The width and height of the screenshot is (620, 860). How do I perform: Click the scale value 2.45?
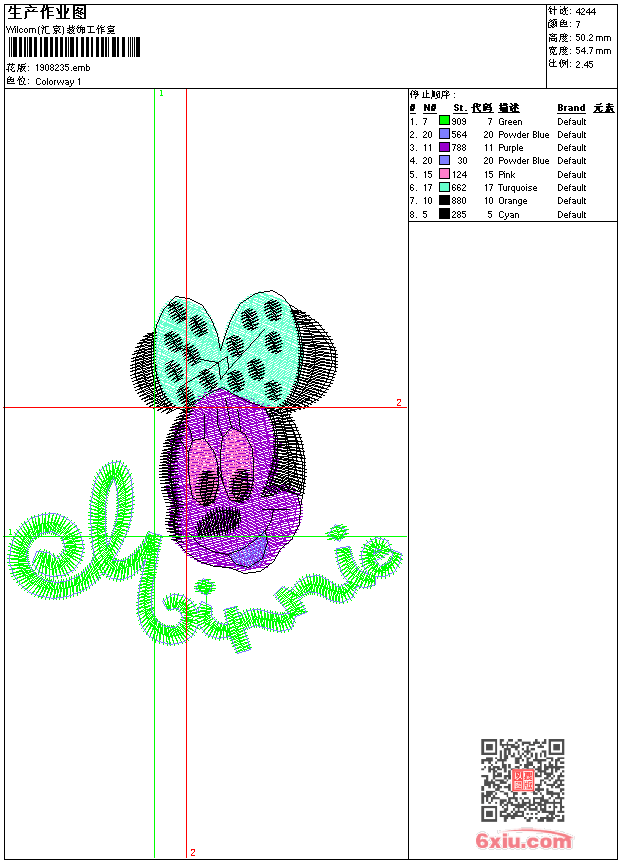[x=584, y=64]
